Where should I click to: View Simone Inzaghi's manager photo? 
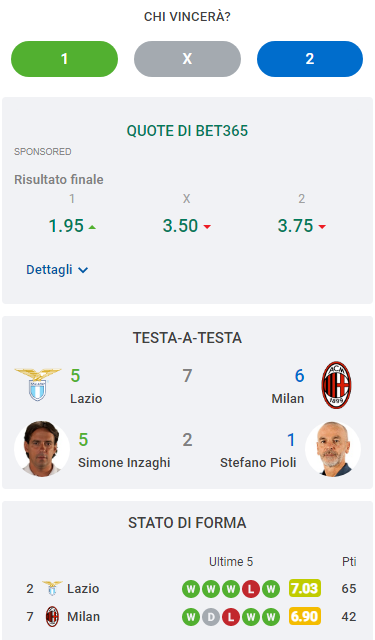[x=42, y=449]
